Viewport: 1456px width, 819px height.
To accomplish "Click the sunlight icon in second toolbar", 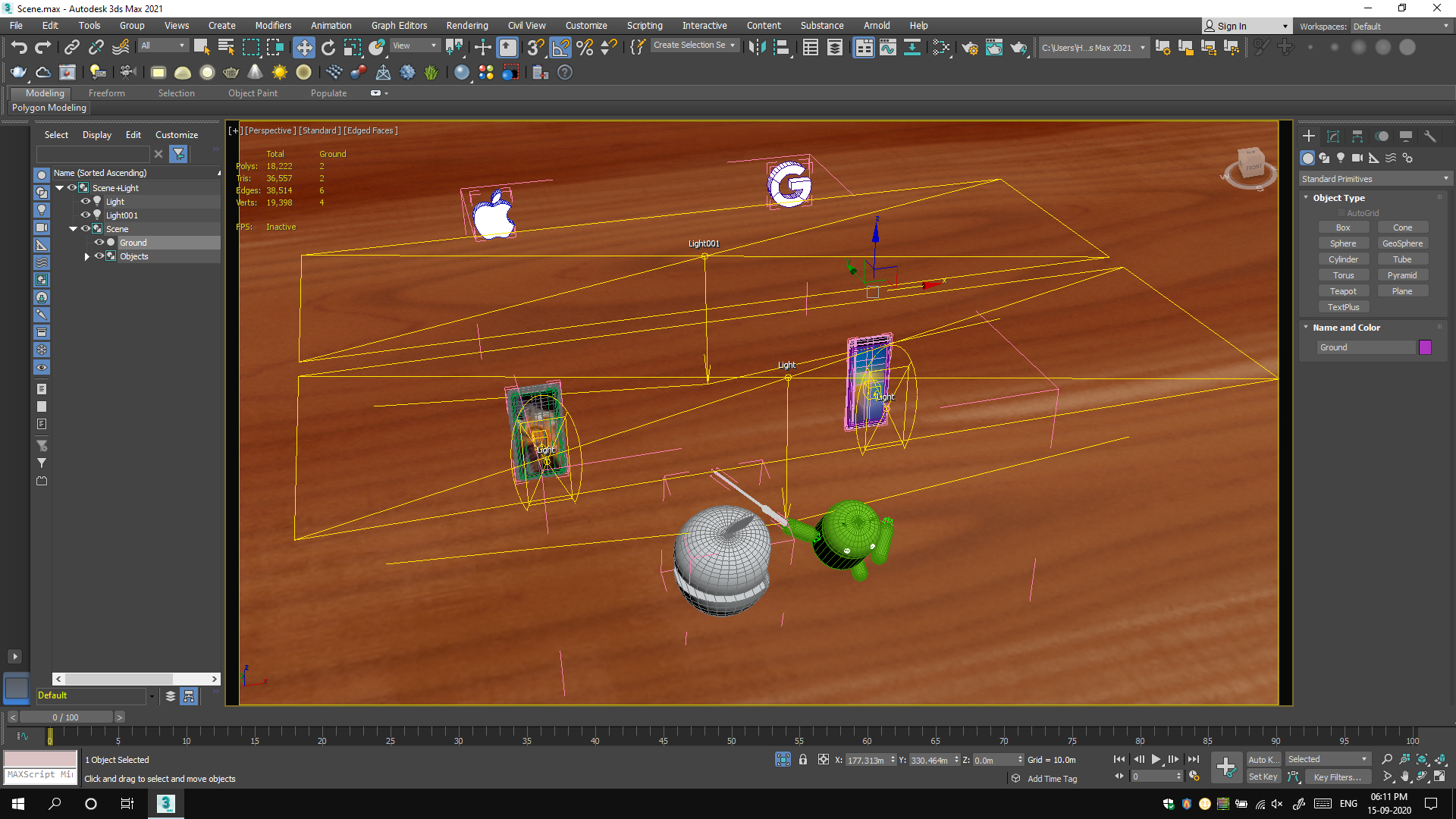I will pyautogui.click(x=280, y=73).
